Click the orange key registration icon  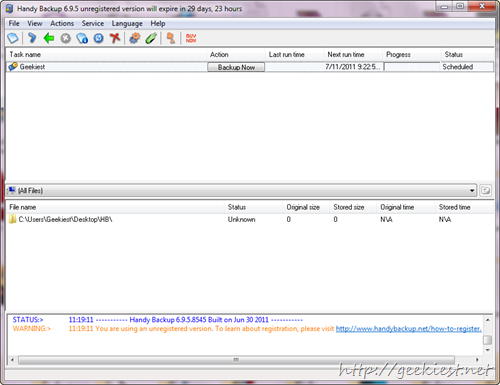pyautogui.click(x=171, y=38)
